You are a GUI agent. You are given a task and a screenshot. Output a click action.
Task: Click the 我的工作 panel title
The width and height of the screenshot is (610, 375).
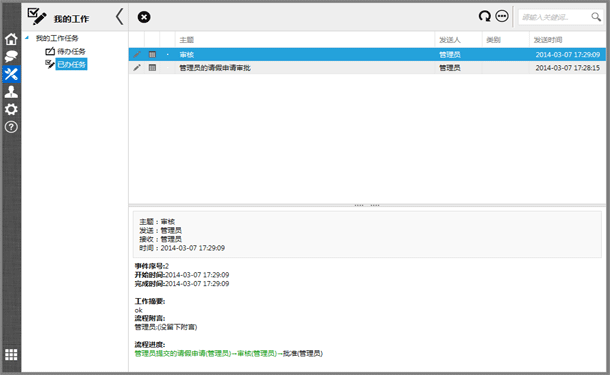tap(72, 19)
